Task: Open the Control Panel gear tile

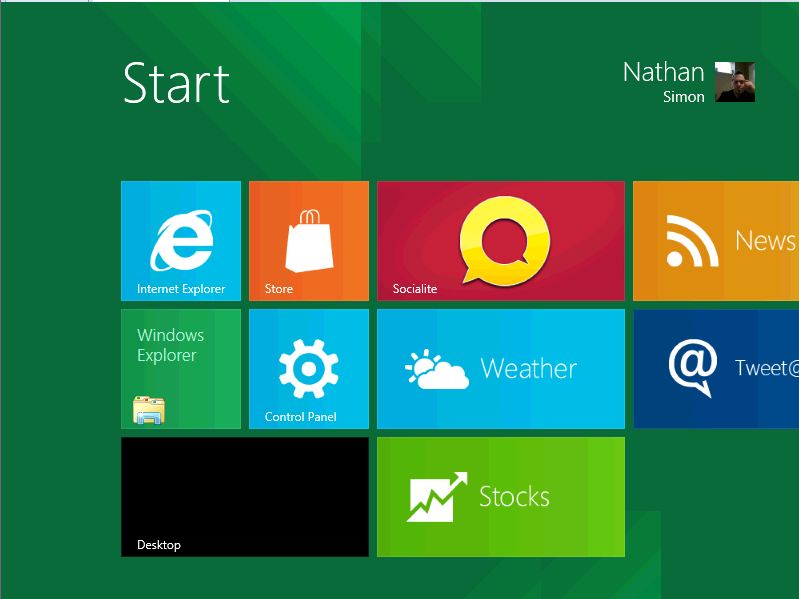Action: [x=309, y=369]
